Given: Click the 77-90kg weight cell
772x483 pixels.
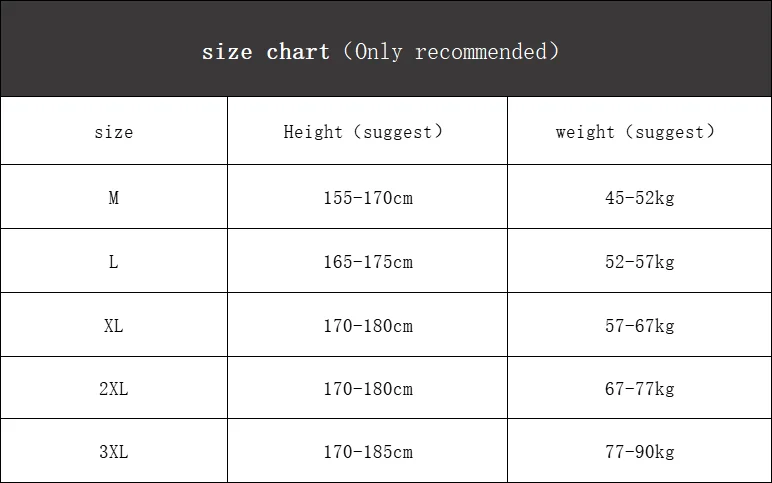Looking at the screenshot, I should (639, 452).
